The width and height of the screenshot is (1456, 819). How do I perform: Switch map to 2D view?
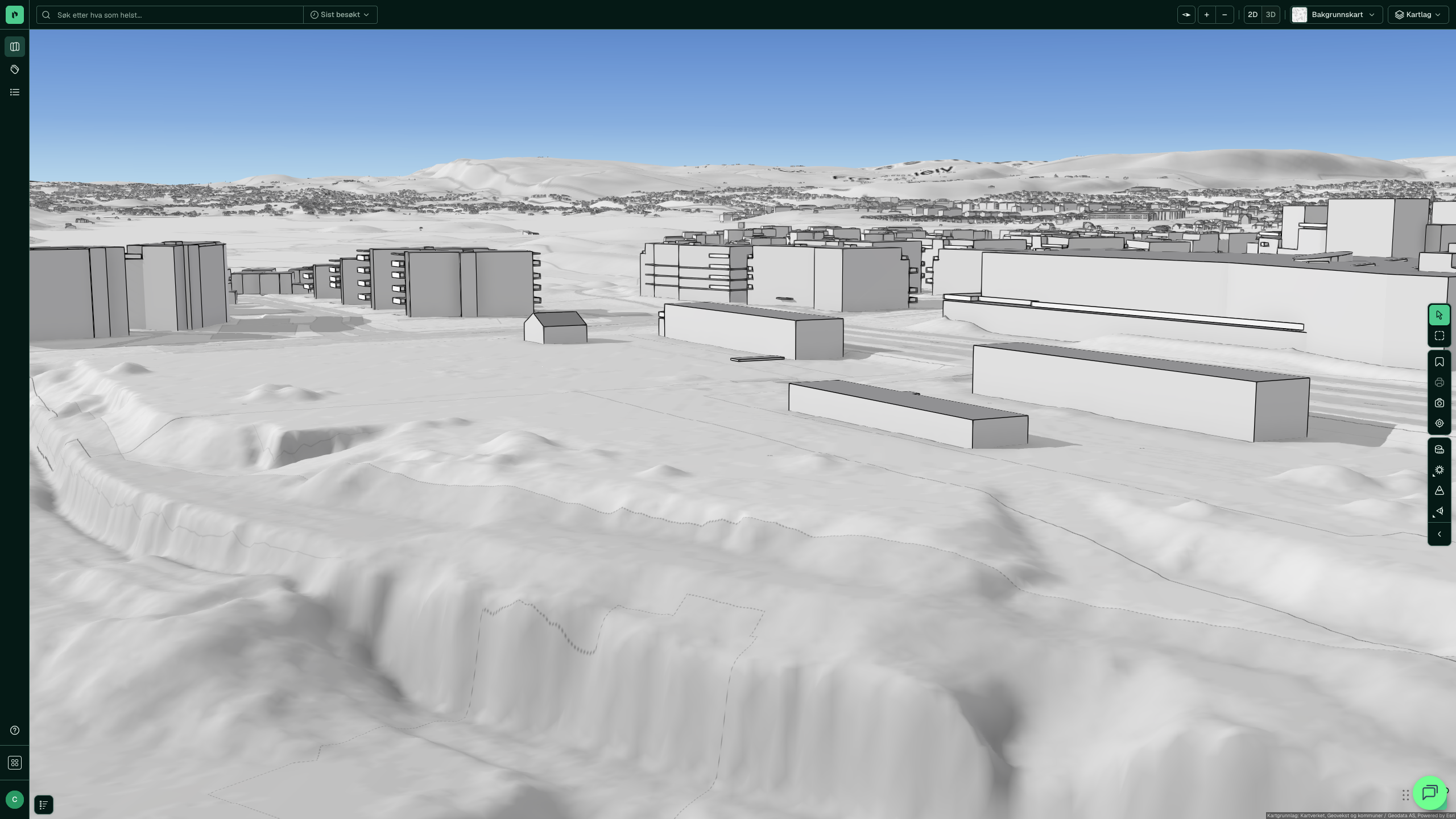pos(1252,15)
